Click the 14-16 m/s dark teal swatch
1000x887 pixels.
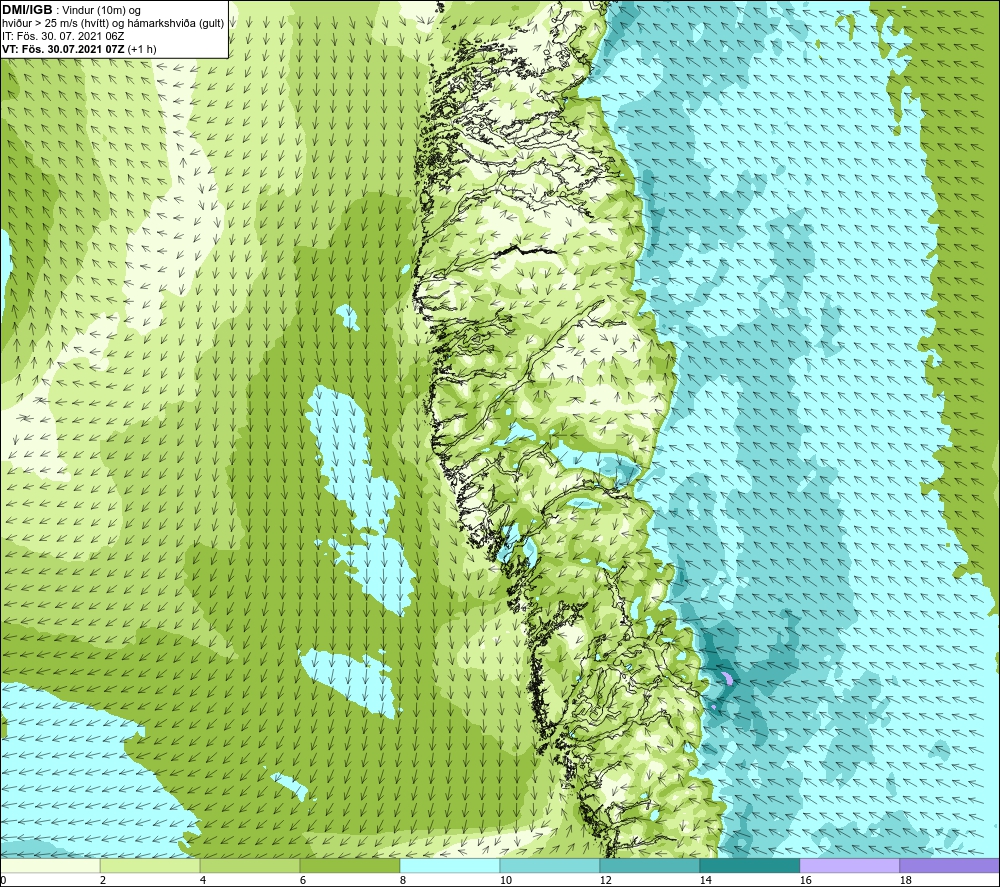tap(749, 865)
